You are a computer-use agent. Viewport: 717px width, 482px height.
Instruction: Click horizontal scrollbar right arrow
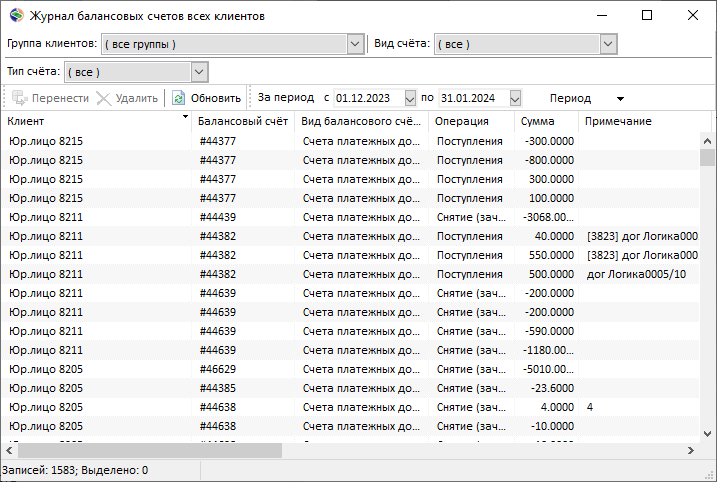691,451
